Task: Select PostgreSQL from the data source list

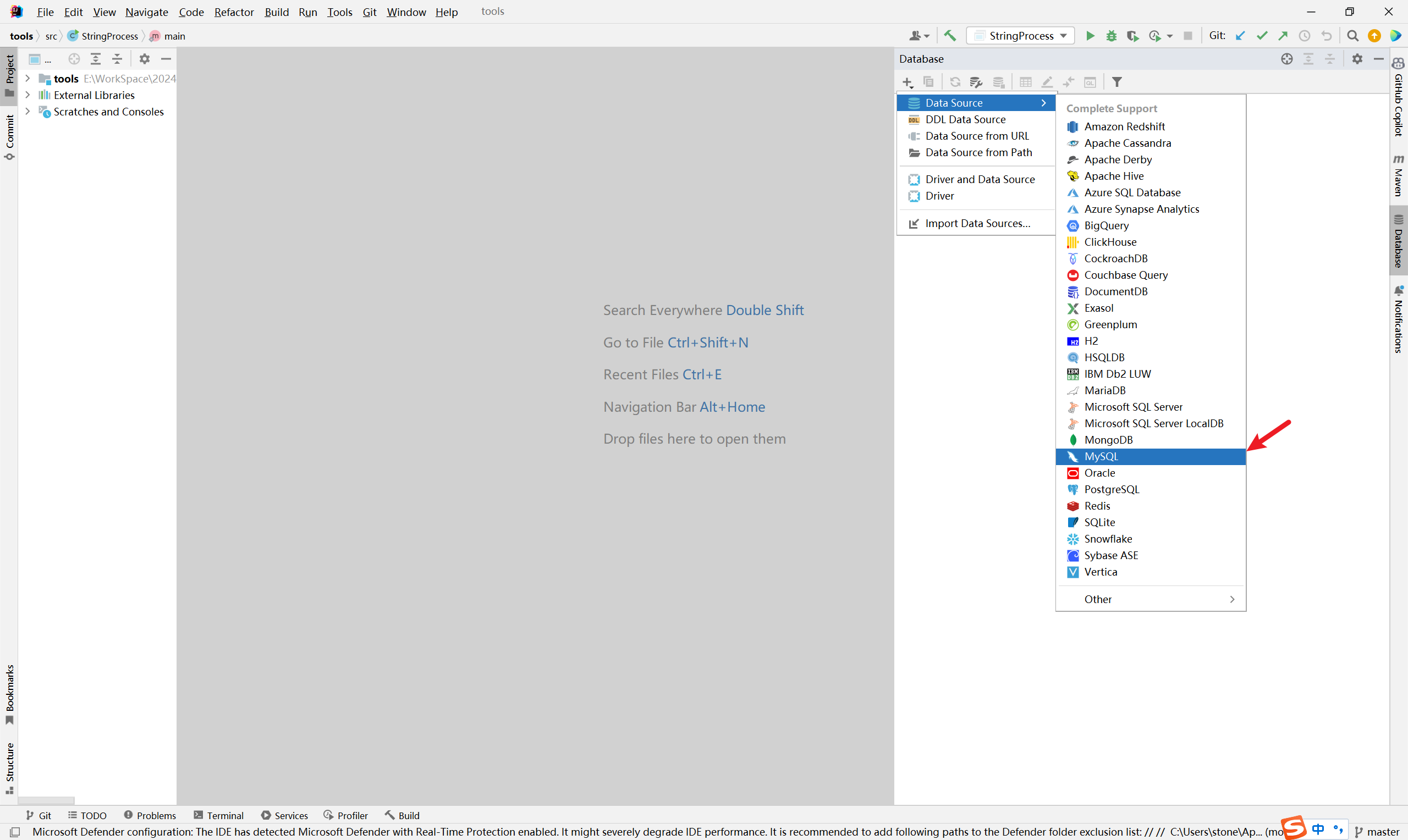Action: pos(1151,490)
